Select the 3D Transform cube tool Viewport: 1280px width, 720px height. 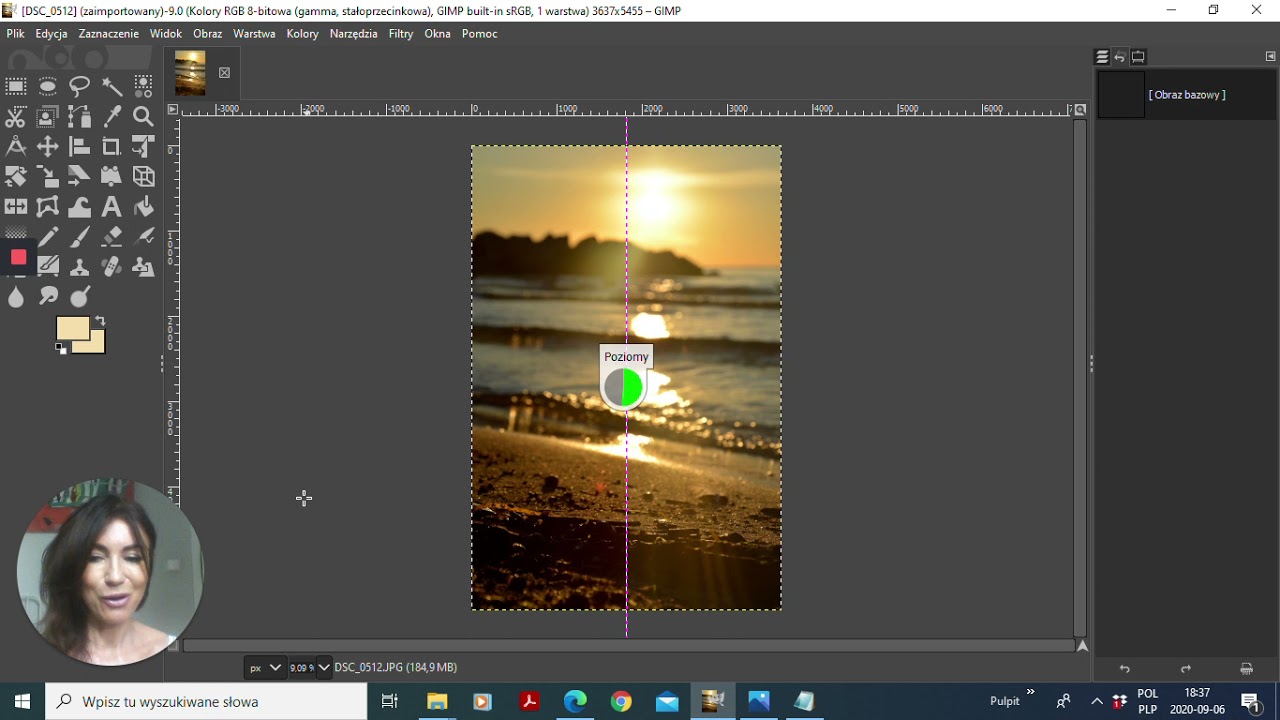144,177
